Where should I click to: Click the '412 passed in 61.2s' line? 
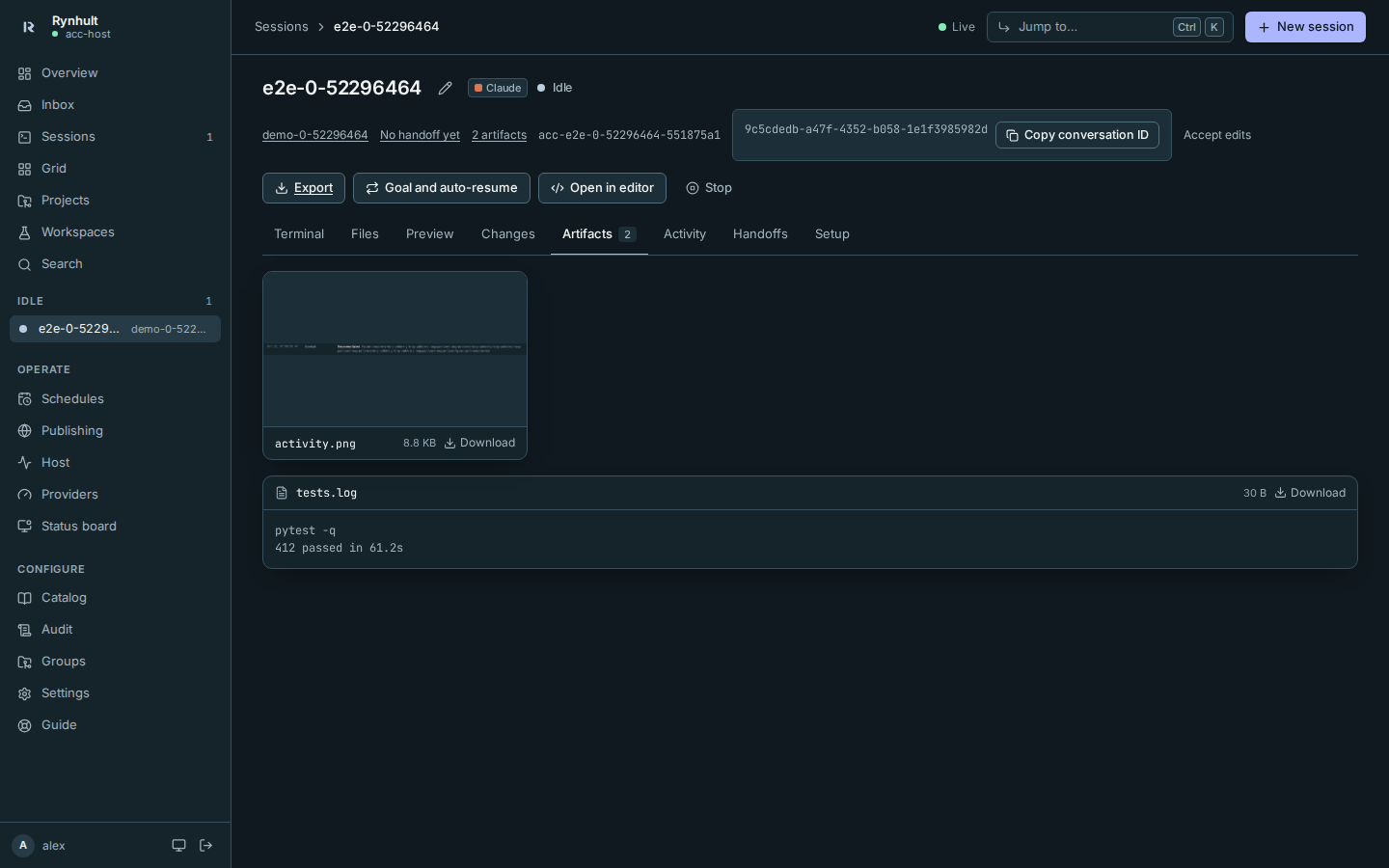340,548
